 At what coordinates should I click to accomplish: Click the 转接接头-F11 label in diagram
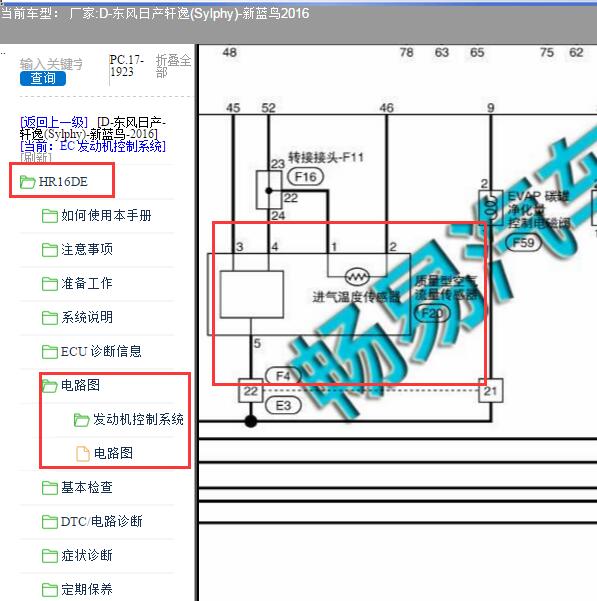pyautogui.click(x=326, y=157)
